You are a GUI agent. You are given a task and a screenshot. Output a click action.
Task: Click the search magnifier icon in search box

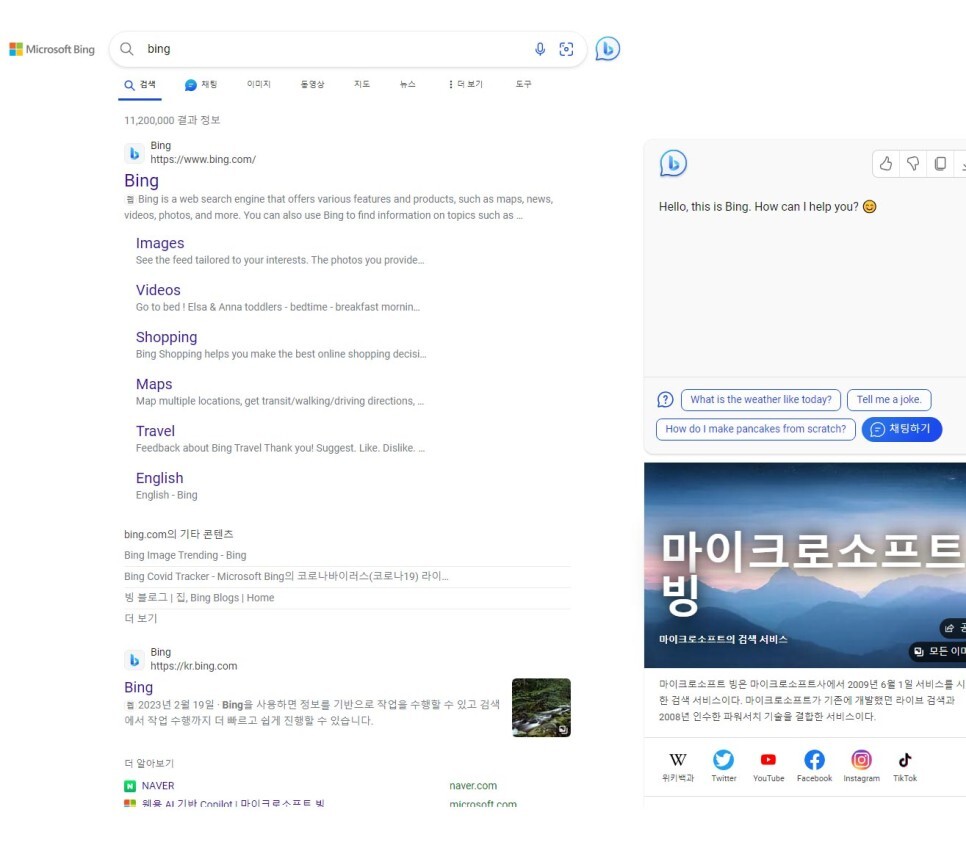[x=127, y=49]
